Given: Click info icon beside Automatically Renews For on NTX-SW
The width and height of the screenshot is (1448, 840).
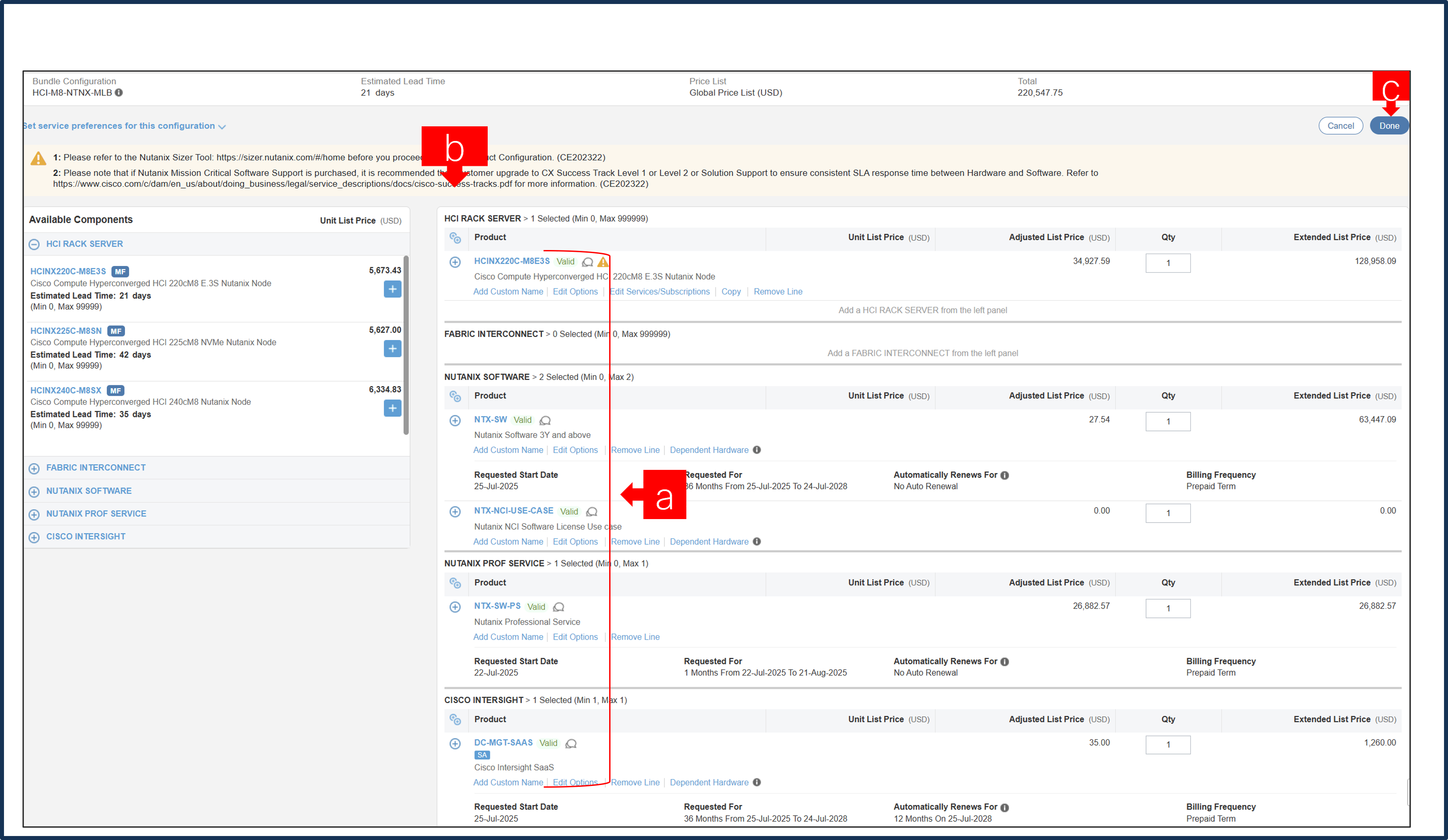Looking at the screenshot, I should [x=1004, y=475].
